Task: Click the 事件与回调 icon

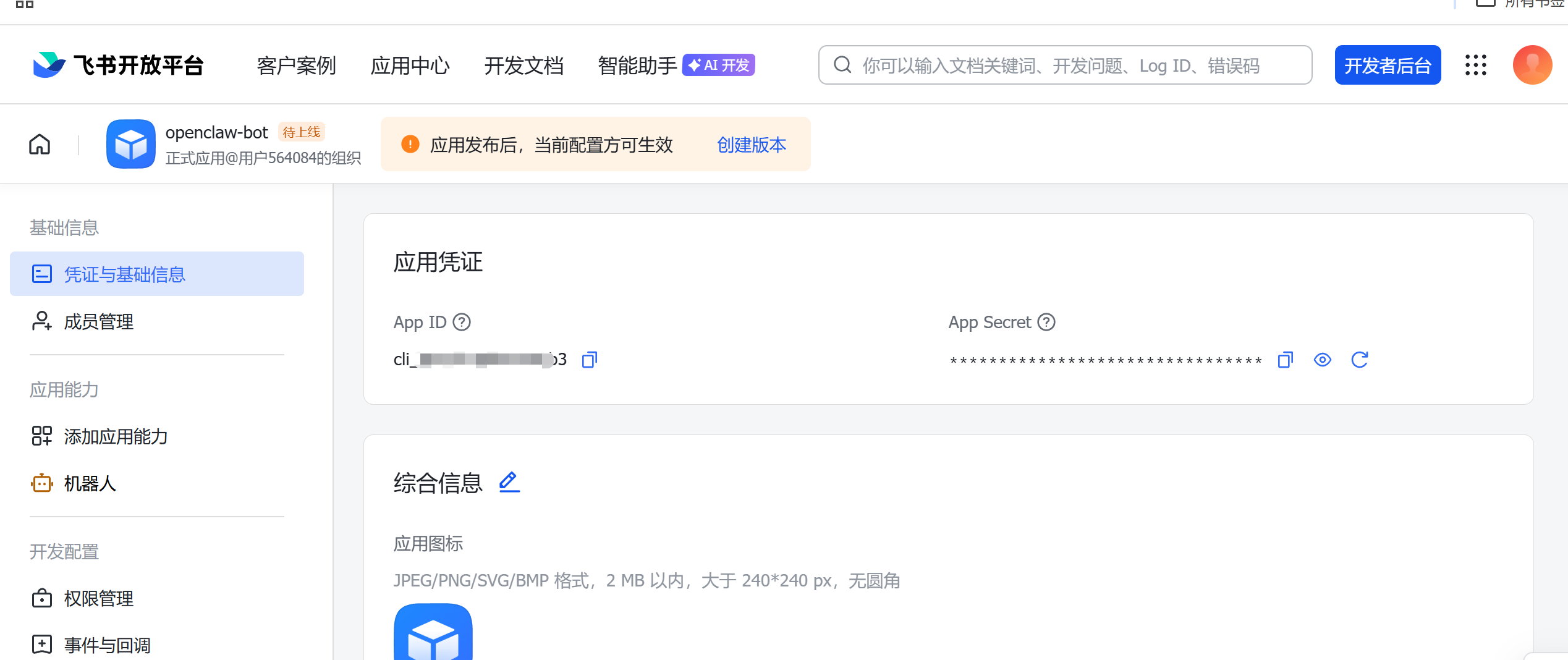Action: 42,645
